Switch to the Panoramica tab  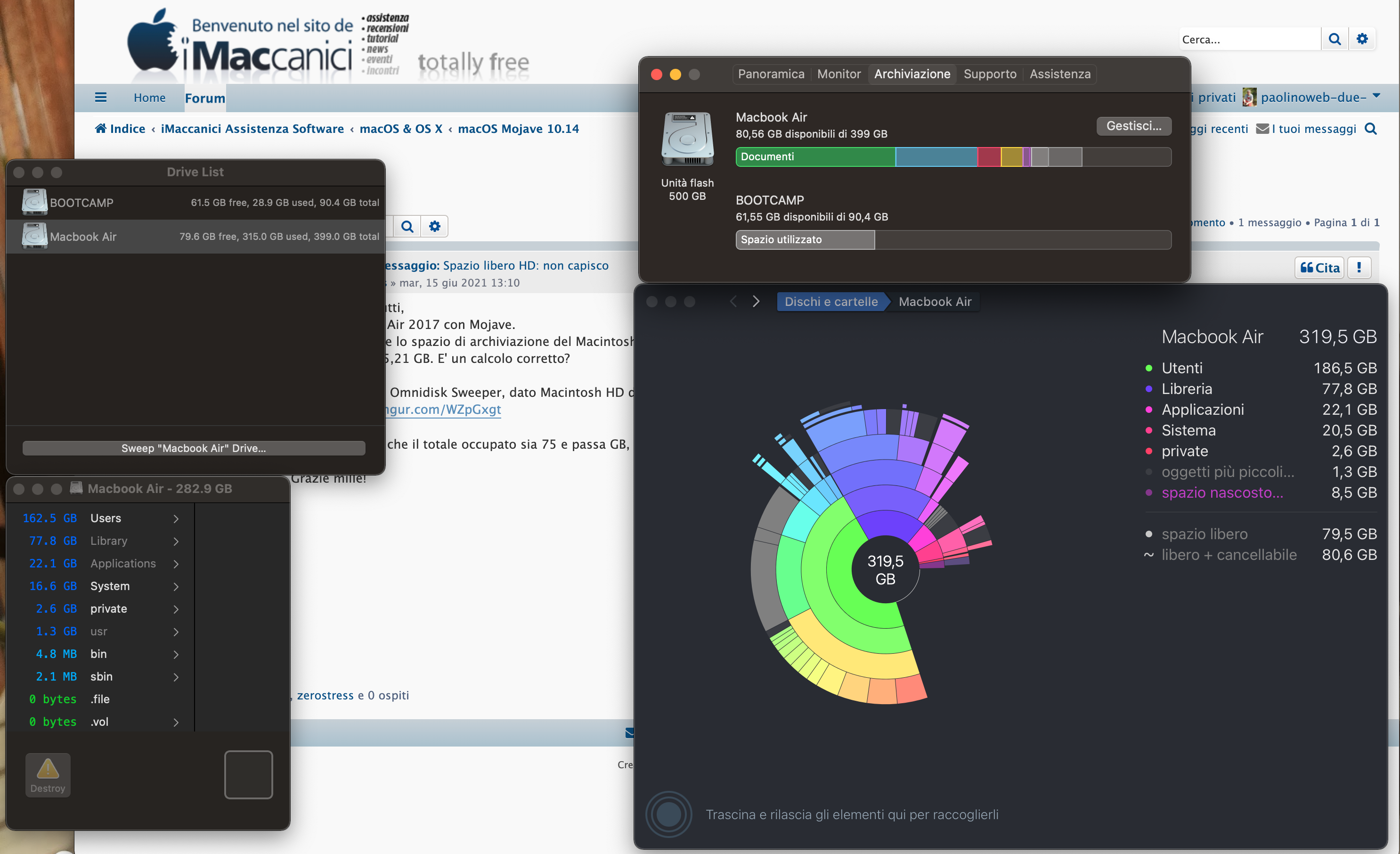(771, 74)
